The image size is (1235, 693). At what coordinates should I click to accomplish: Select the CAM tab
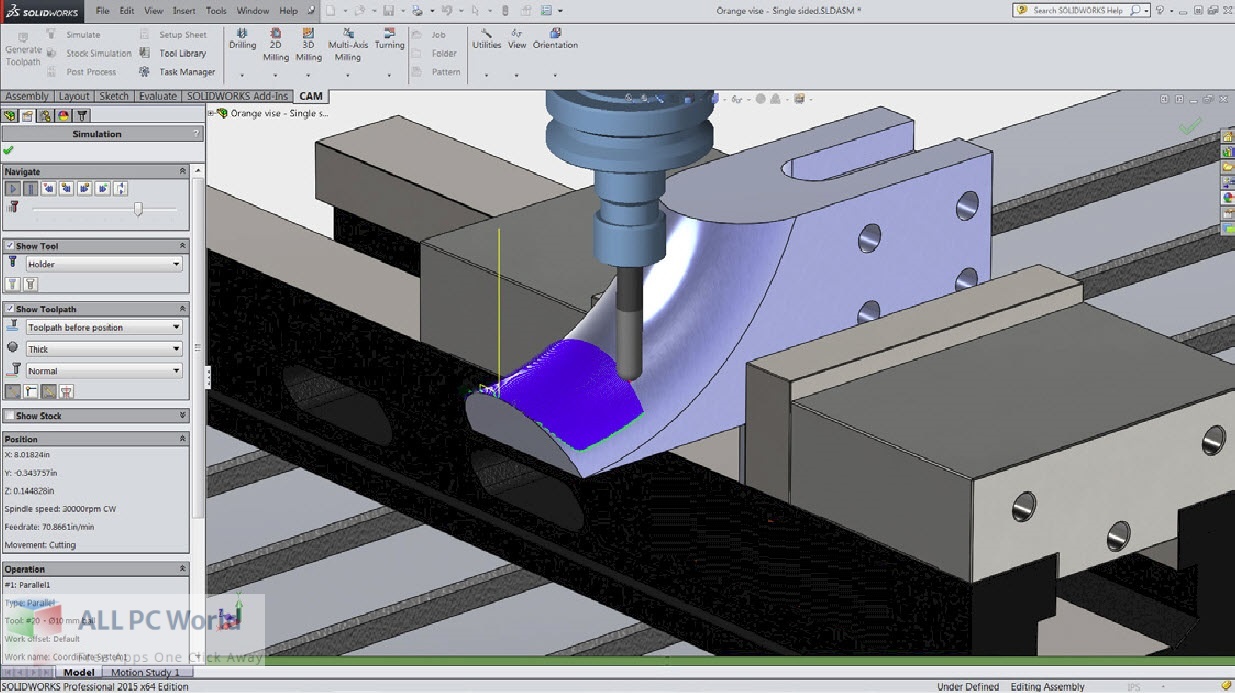pyautogui.click(x=311, y=96)
